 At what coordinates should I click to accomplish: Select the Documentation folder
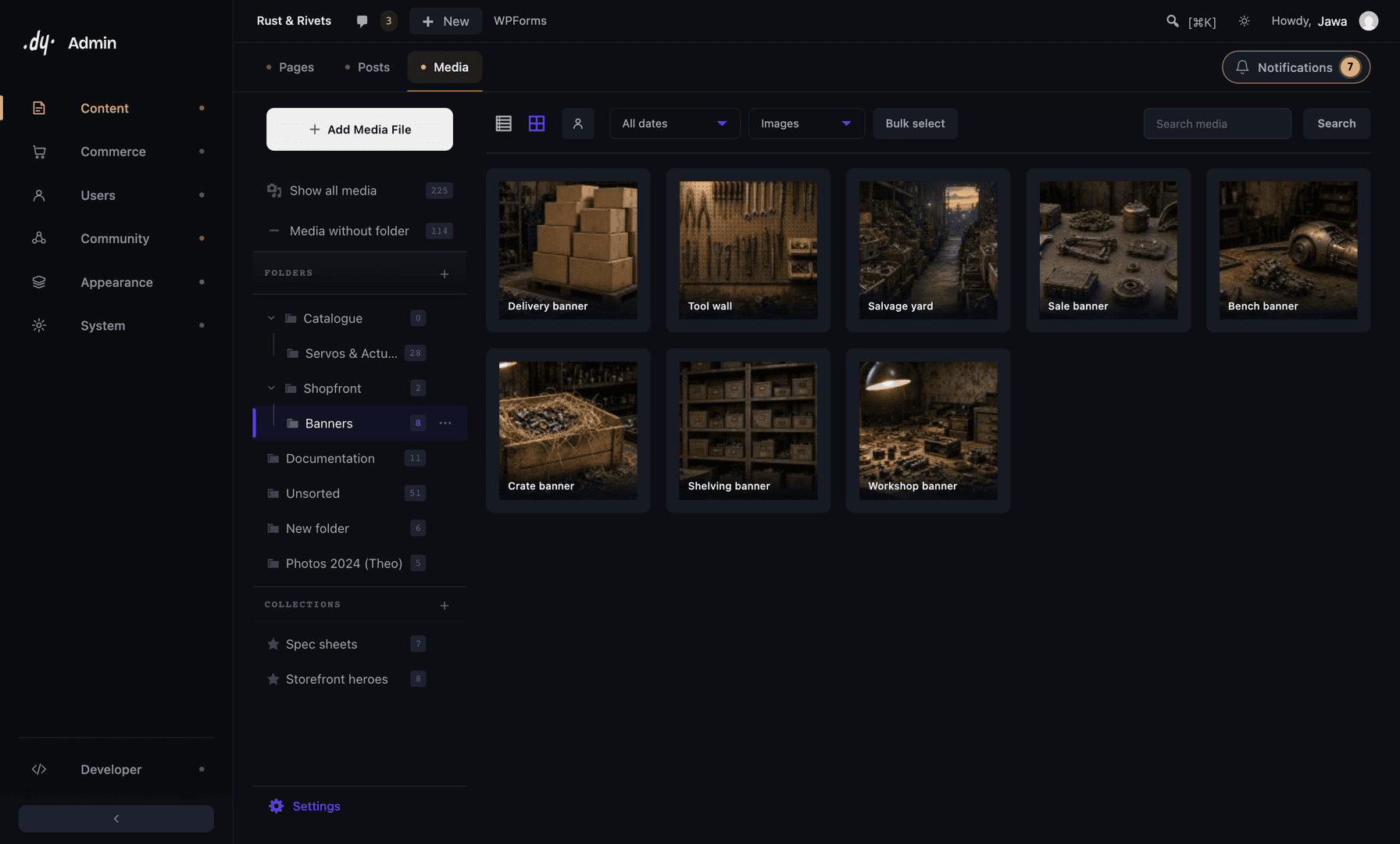click(359, 458)
